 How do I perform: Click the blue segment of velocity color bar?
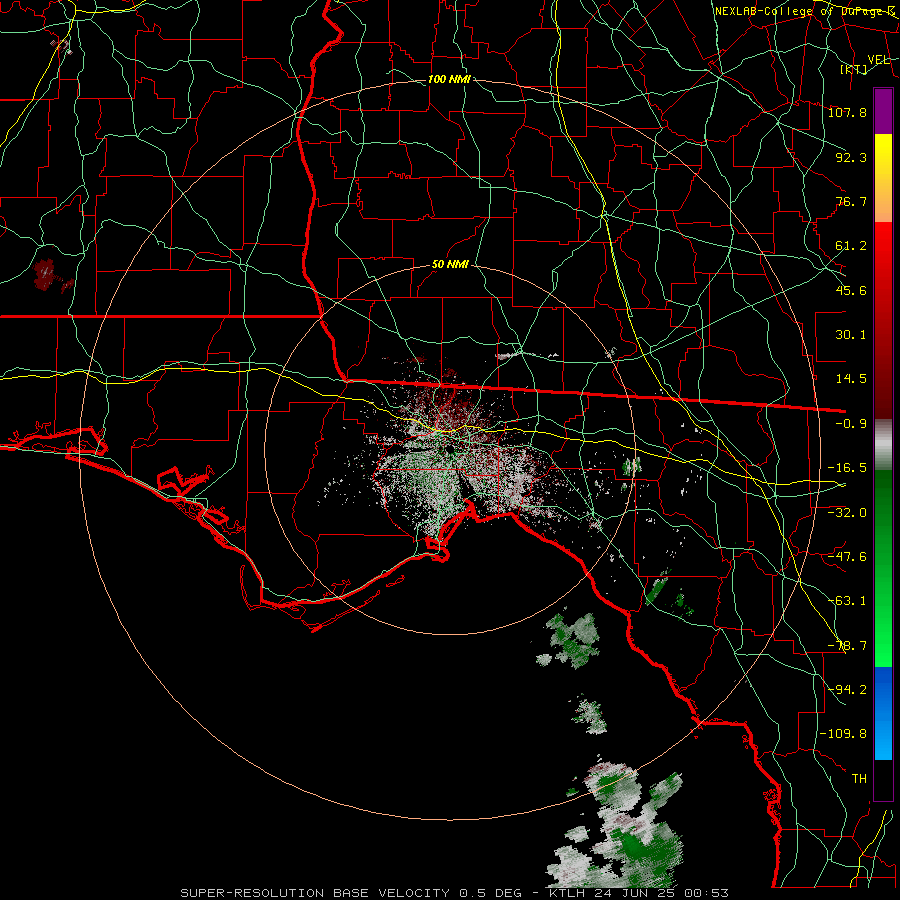tap(883, 713)
